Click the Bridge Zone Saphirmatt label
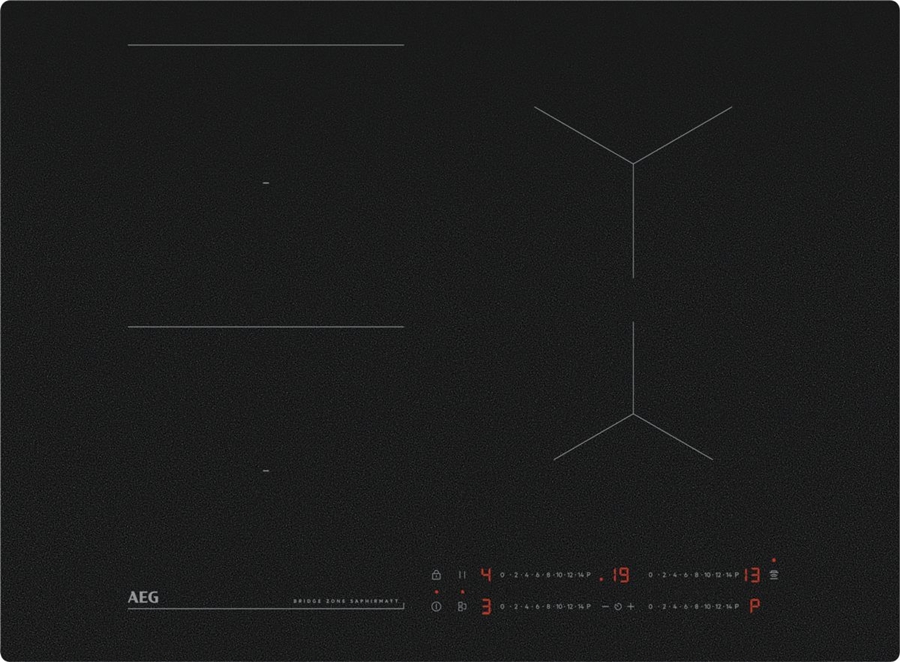This screenshot has height=662, width=900. pyautogui.click(x=346, y=600)
